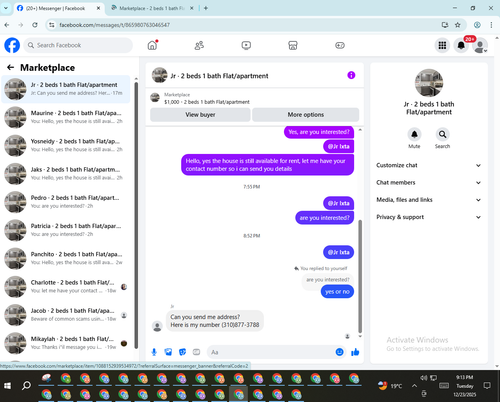Click conversation list scrollbar
Screen dimensions: 500x402
(136, 215)
